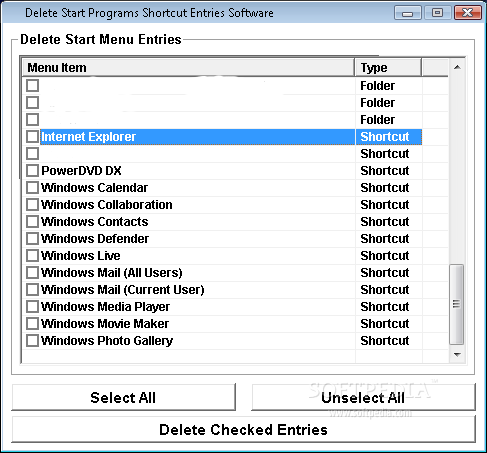This screenshot has width=487, height=453.
Task: Select the Windows Collaboration entry
Action: click(x=107, y=205)
